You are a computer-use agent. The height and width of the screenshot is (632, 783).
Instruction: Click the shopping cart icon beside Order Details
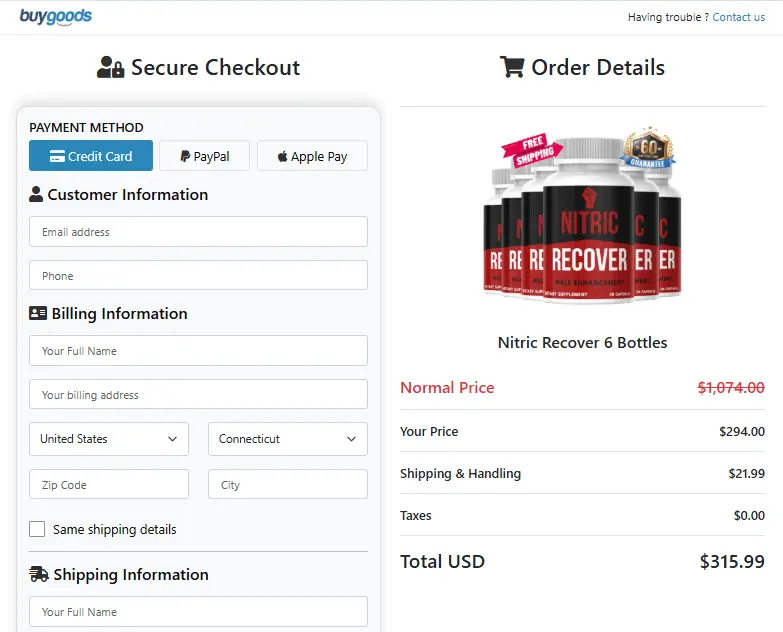coord(512,67)
